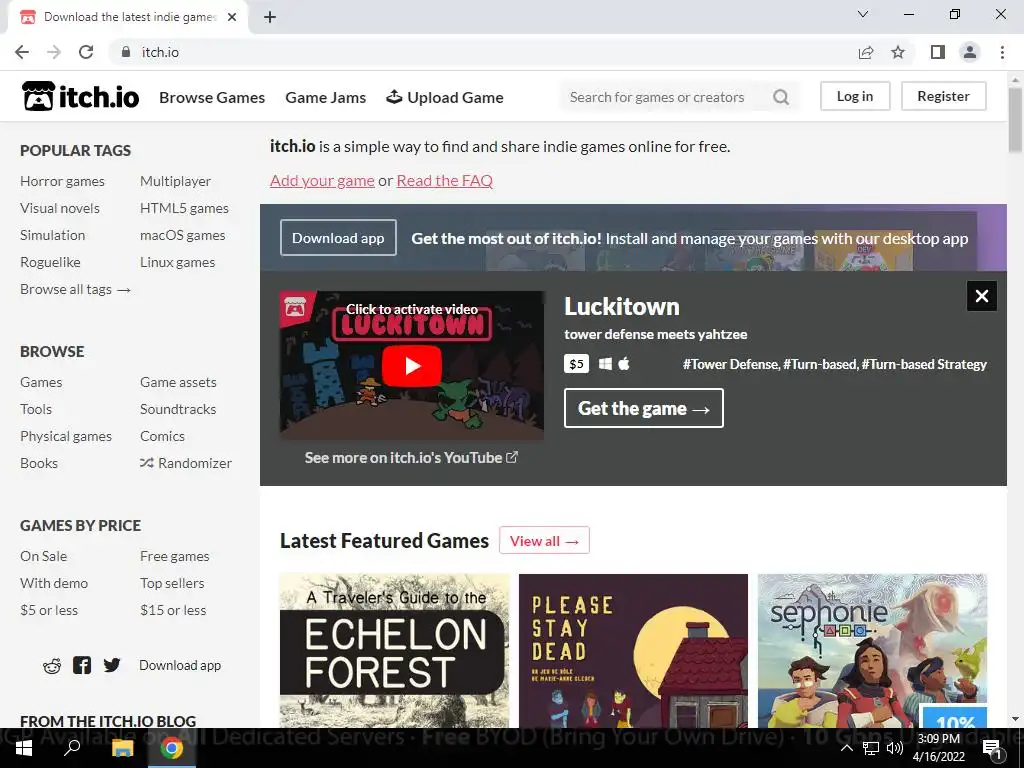Screen dimensions: 1024x768
Task: Click the Log in button
Action: pos(855,96)
